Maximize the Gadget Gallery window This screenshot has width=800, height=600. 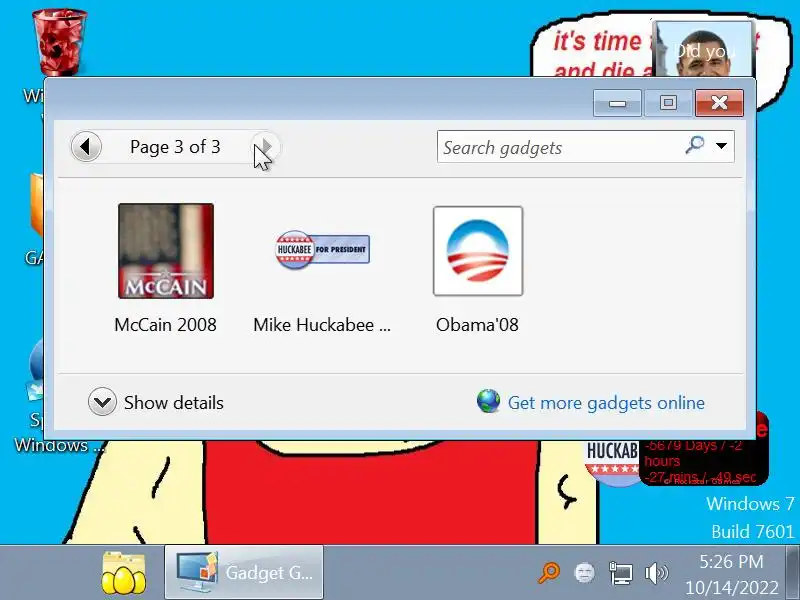(668, 103)
